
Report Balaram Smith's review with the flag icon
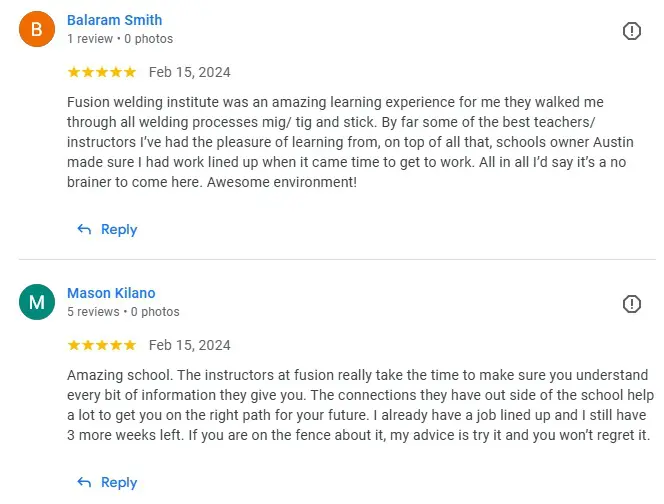coord(631,31)
